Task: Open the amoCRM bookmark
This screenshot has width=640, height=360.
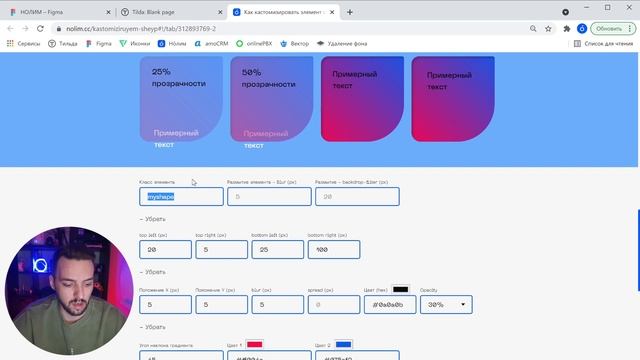Action: pos(211,43)
